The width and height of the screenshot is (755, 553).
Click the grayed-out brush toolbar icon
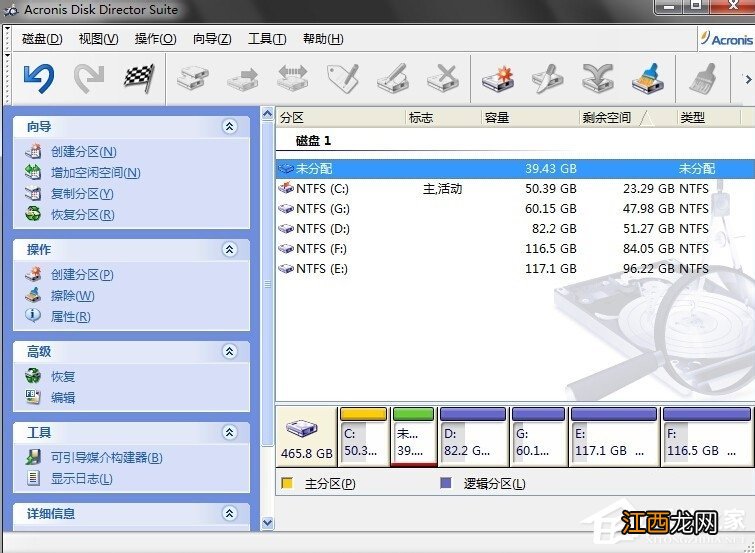703,79
